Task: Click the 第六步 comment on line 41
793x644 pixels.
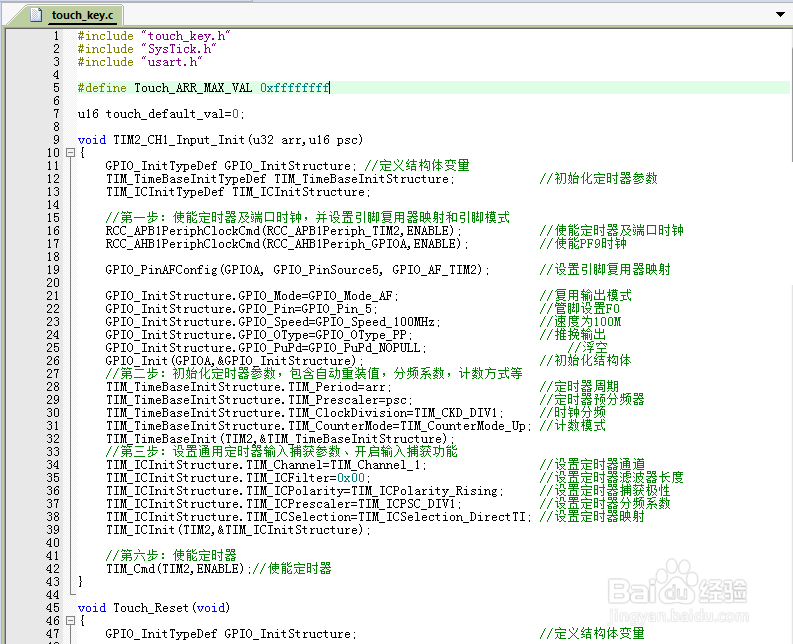Action: (171, 555)
